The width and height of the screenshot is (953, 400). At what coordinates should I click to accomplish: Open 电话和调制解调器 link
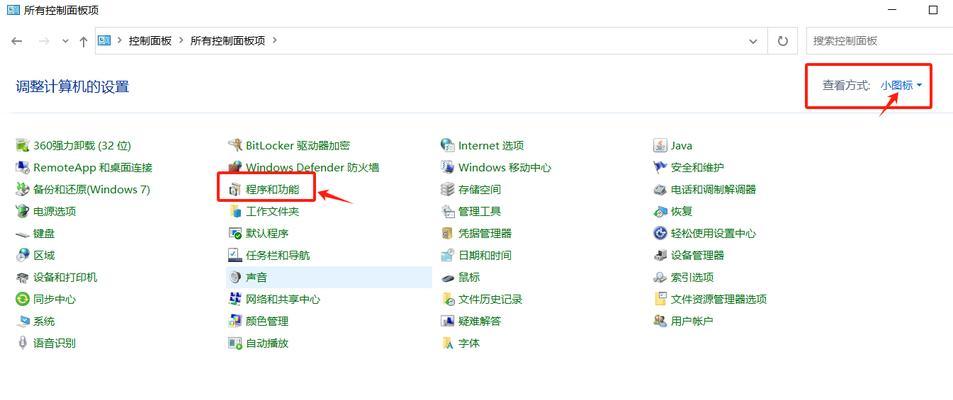tap(714, 190)
